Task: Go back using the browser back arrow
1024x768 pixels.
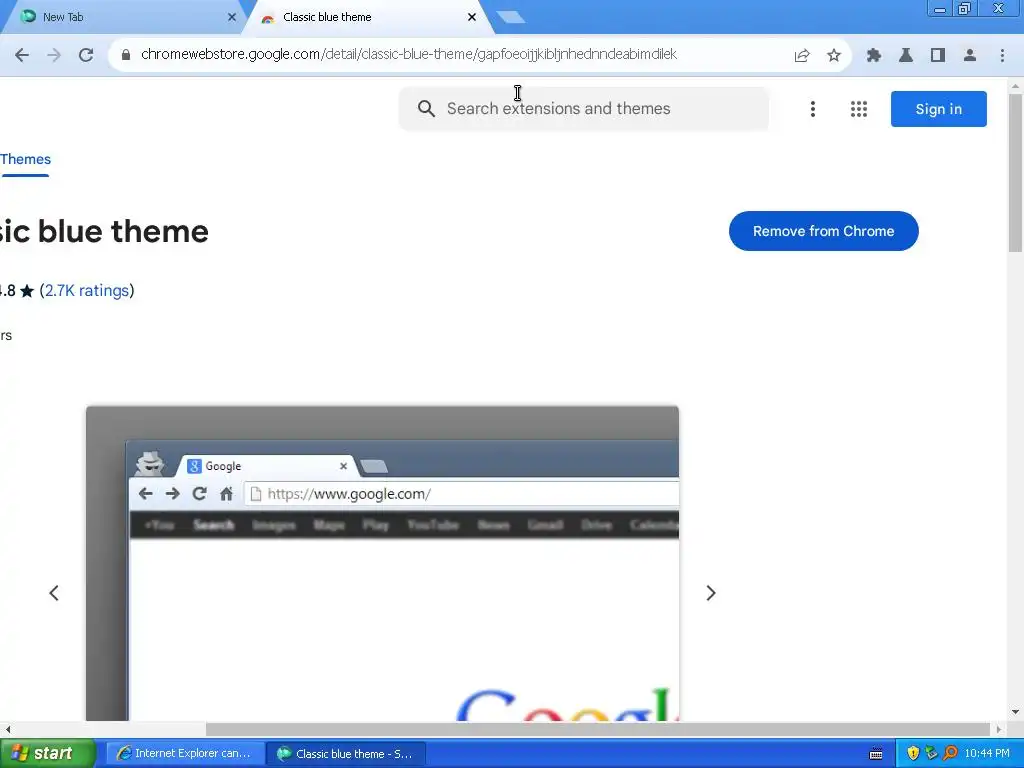Action: click(x=22, y=55)
